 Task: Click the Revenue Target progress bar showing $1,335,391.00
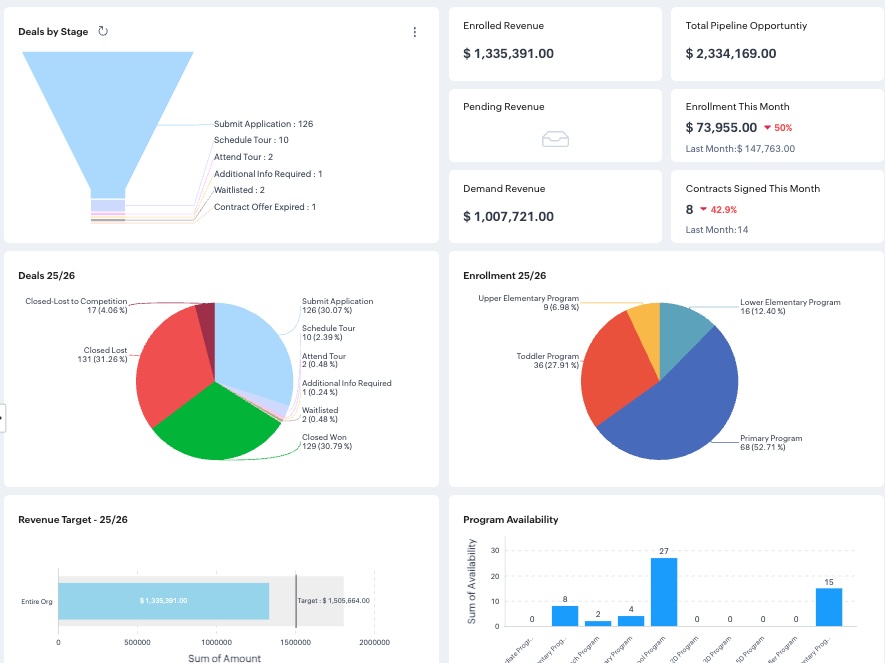(x=164, y=601)
